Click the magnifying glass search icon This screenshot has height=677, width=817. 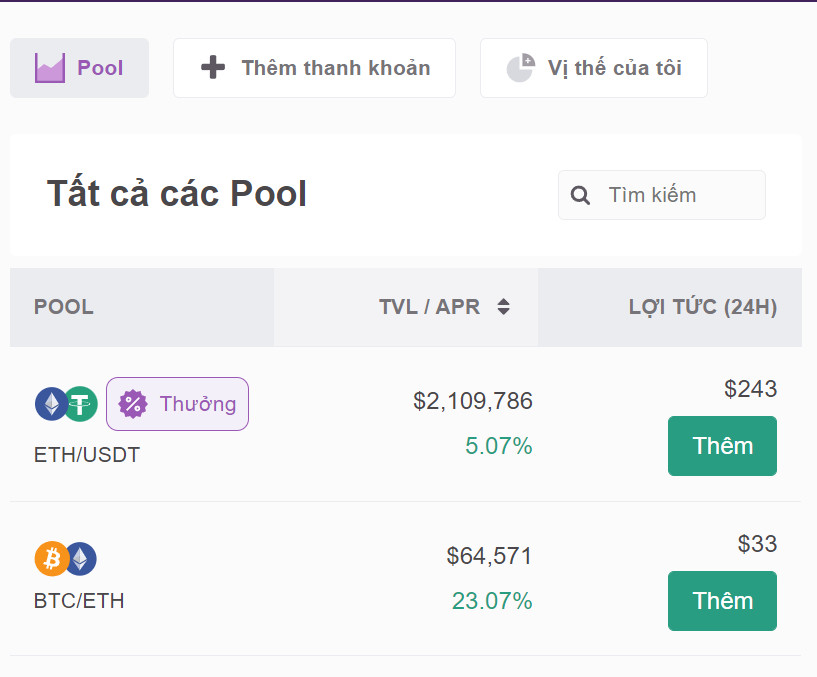pyautogui.click(x=580, y=195)
